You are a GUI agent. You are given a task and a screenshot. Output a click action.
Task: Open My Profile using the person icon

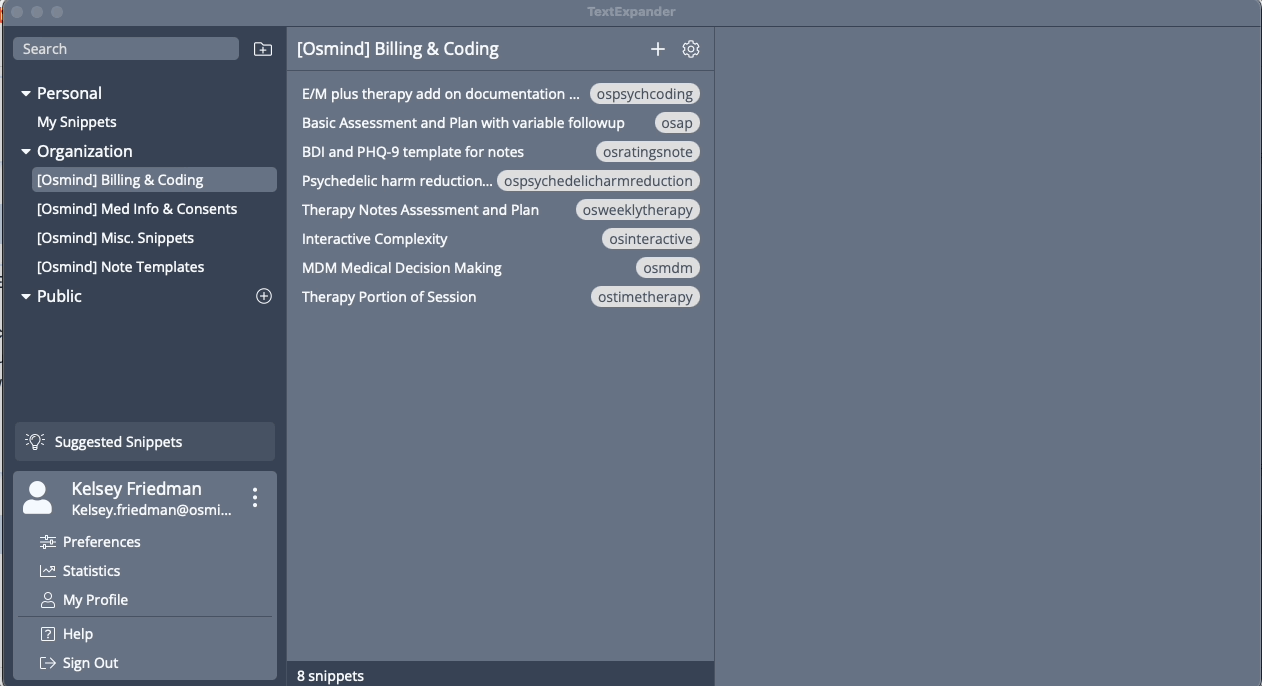[47, 600]
